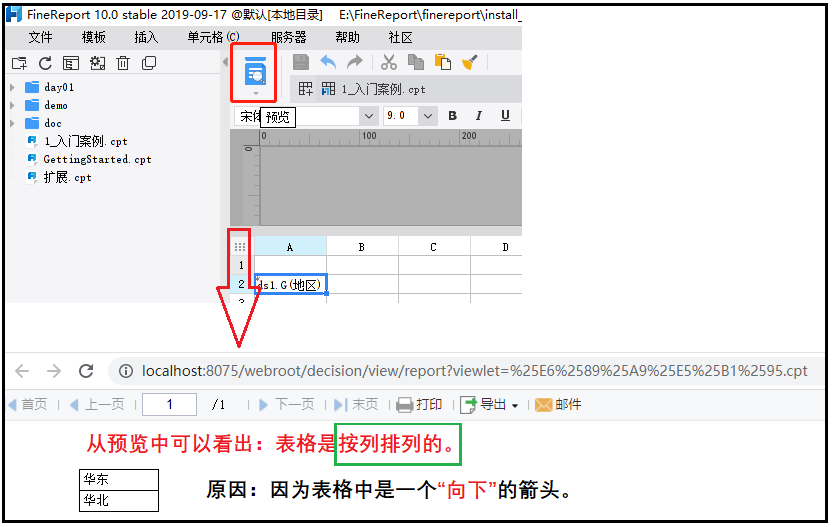Select the 1_入门案例.cpt document tab
The height and width of the screenshot is (527, 832).
coord(374,89)
